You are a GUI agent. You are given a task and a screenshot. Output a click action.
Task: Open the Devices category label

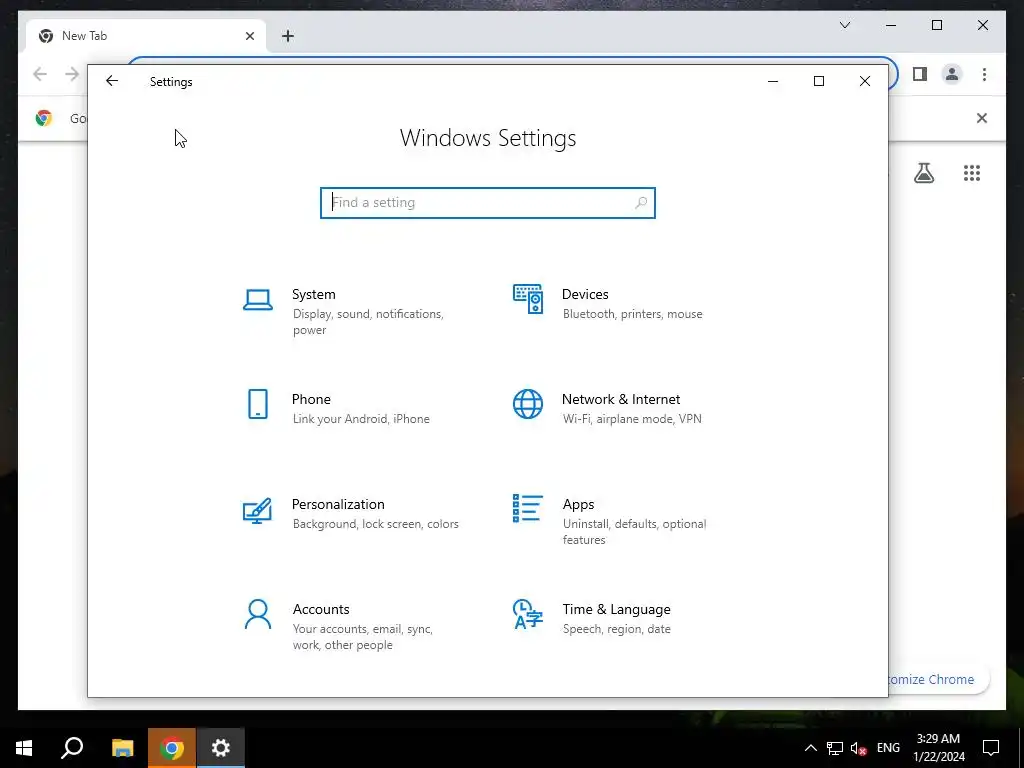point(585,294)
